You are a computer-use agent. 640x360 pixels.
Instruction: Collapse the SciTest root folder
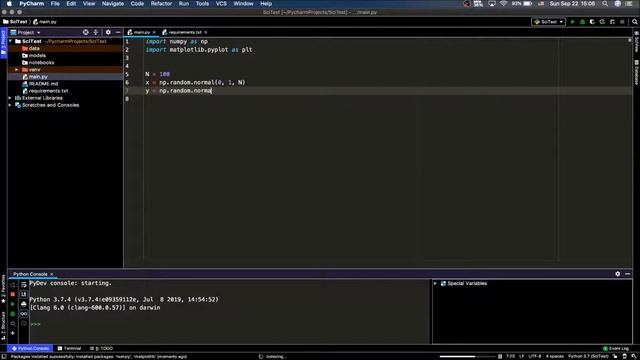[11, 41]
